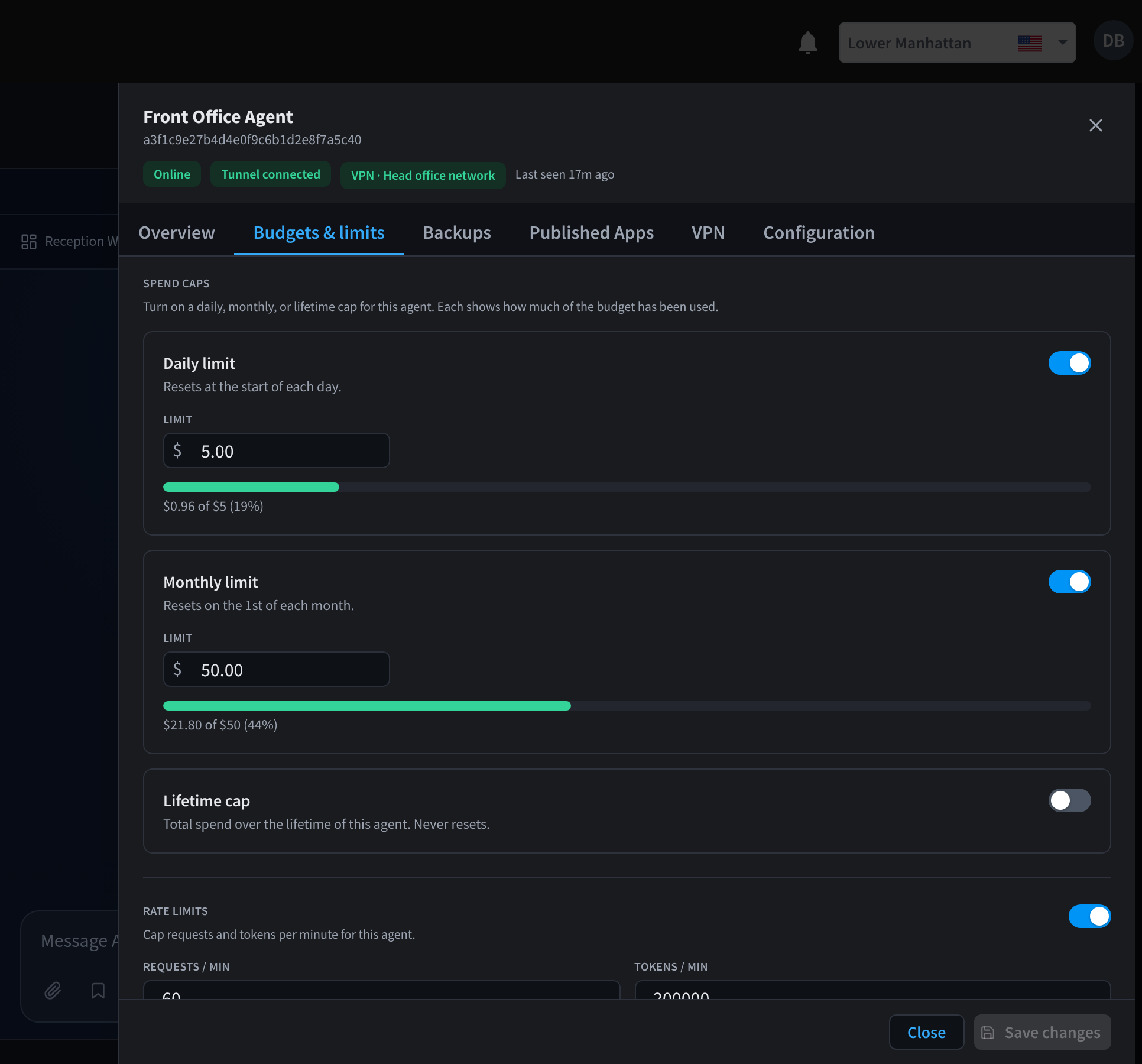Close the Front Office Agent dialog with X
This screenshot has width=1142, height=1064.
1095,125
